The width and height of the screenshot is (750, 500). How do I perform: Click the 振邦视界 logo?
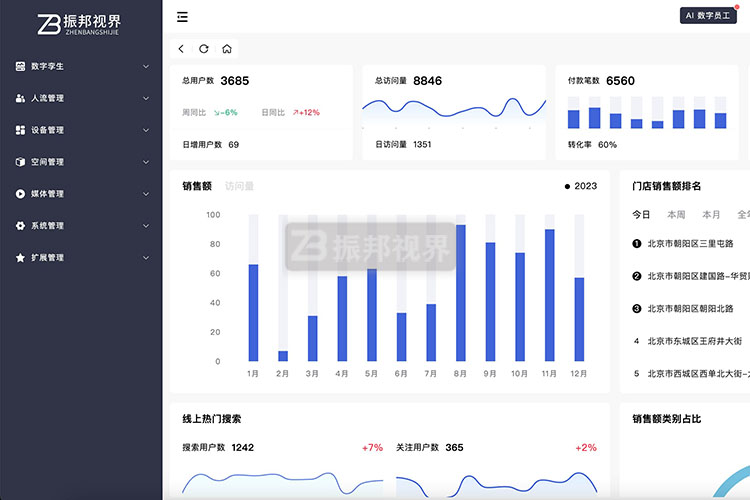pos(81,24)
